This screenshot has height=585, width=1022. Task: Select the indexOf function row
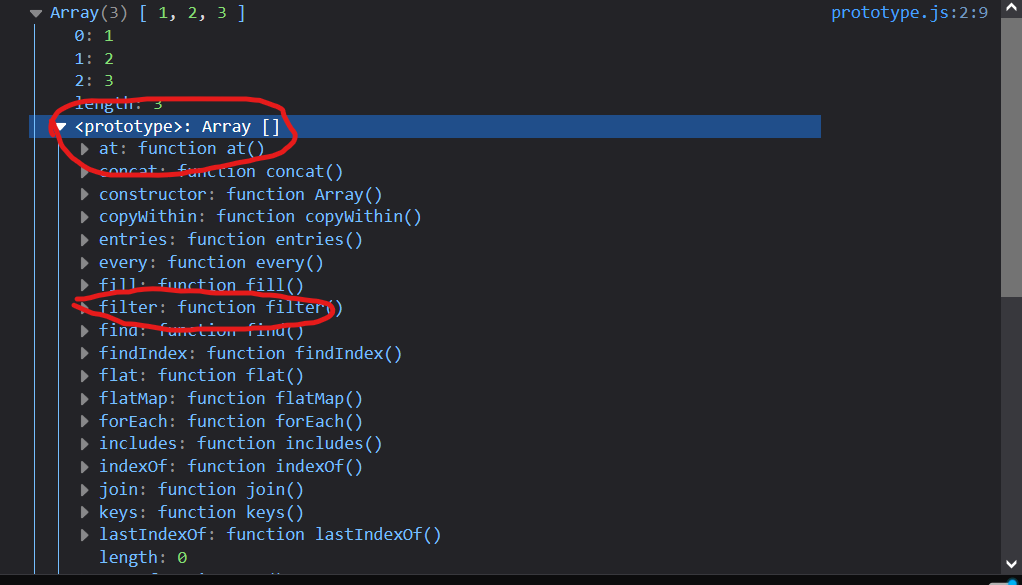[230, 467]
